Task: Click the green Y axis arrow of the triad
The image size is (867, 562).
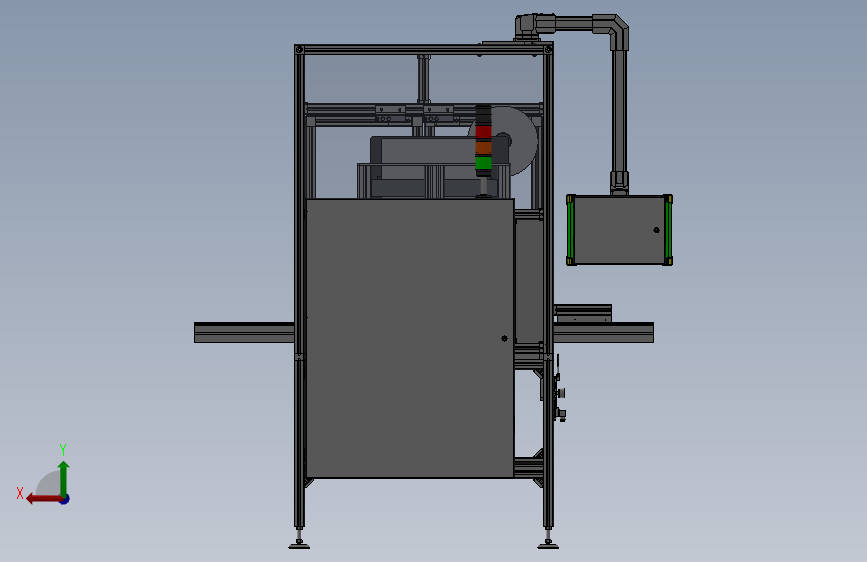Action: [x=64, y=478]
